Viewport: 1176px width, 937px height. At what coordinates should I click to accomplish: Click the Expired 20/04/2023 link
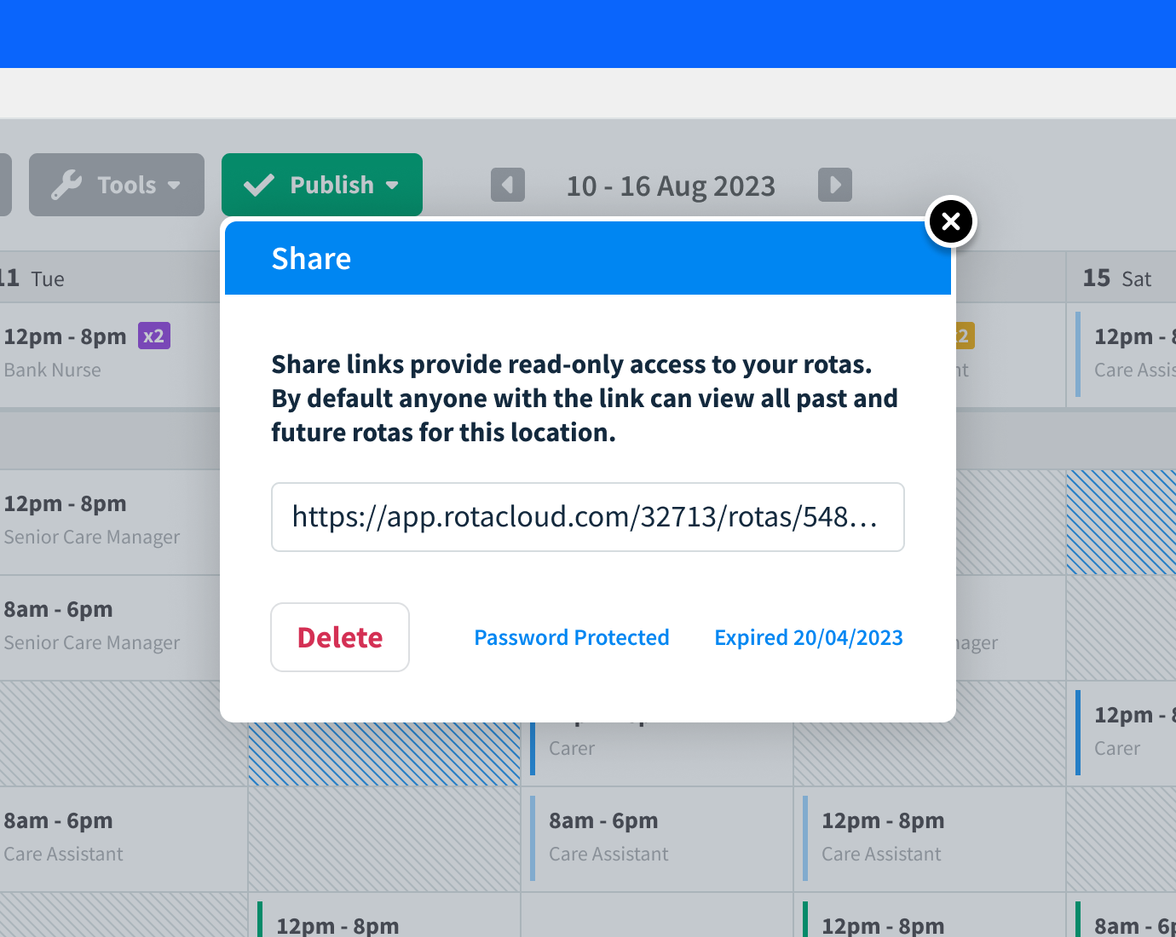pos(808,637)
